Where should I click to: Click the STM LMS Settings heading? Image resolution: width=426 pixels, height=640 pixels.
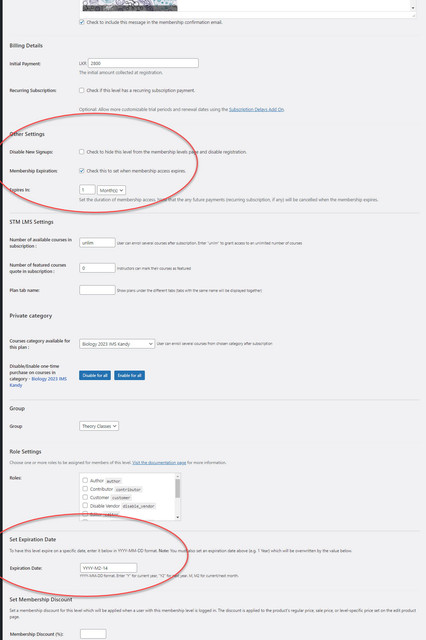31,222
